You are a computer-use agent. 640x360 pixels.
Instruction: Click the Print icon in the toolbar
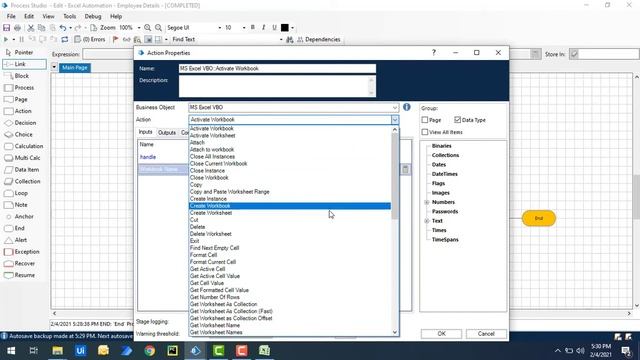pyautogui.click(x=18, y=28)
